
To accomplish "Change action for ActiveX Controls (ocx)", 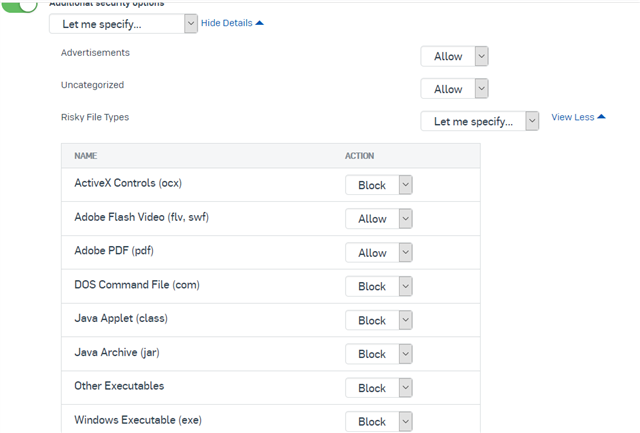I will 379,185.
